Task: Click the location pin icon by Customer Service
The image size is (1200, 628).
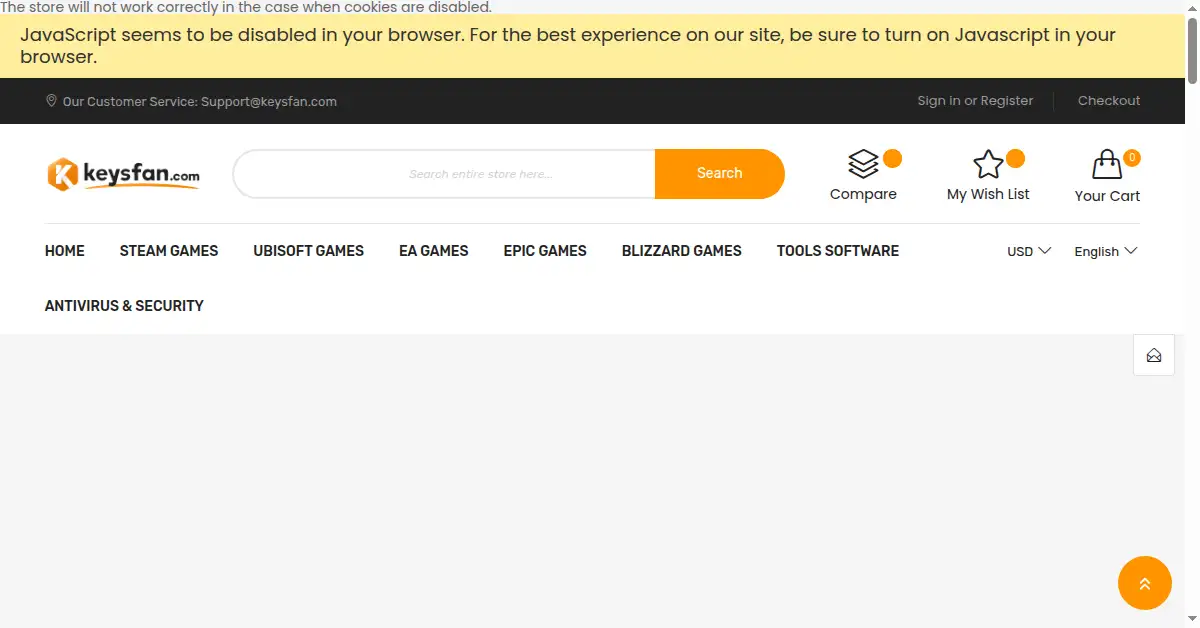Action: coord(51,101)
